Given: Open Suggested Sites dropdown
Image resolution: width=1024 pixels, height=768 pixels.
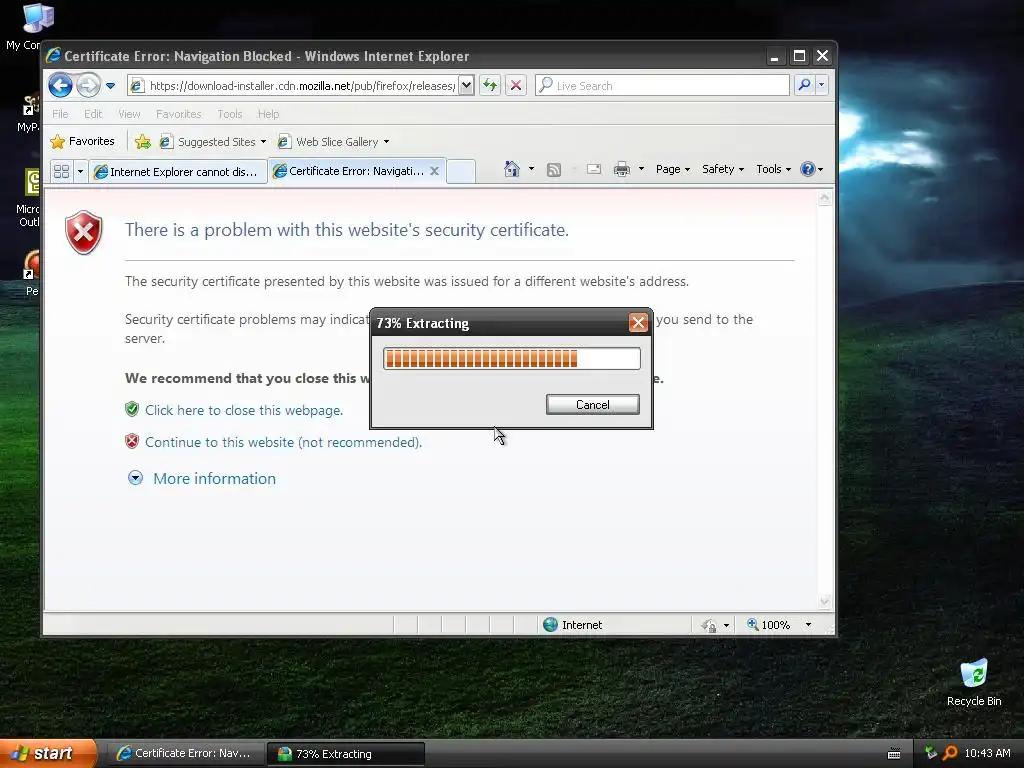Looking at the screenshot, I should click(x=213, y=142).
